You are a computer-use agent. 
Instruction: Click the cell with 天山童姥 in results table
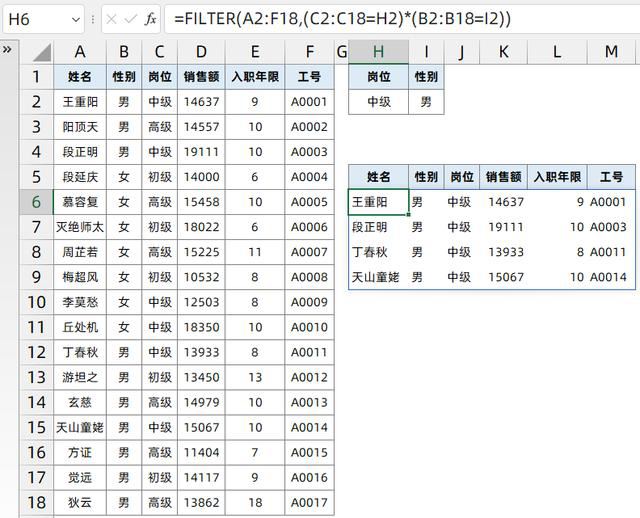pos(378,277)
